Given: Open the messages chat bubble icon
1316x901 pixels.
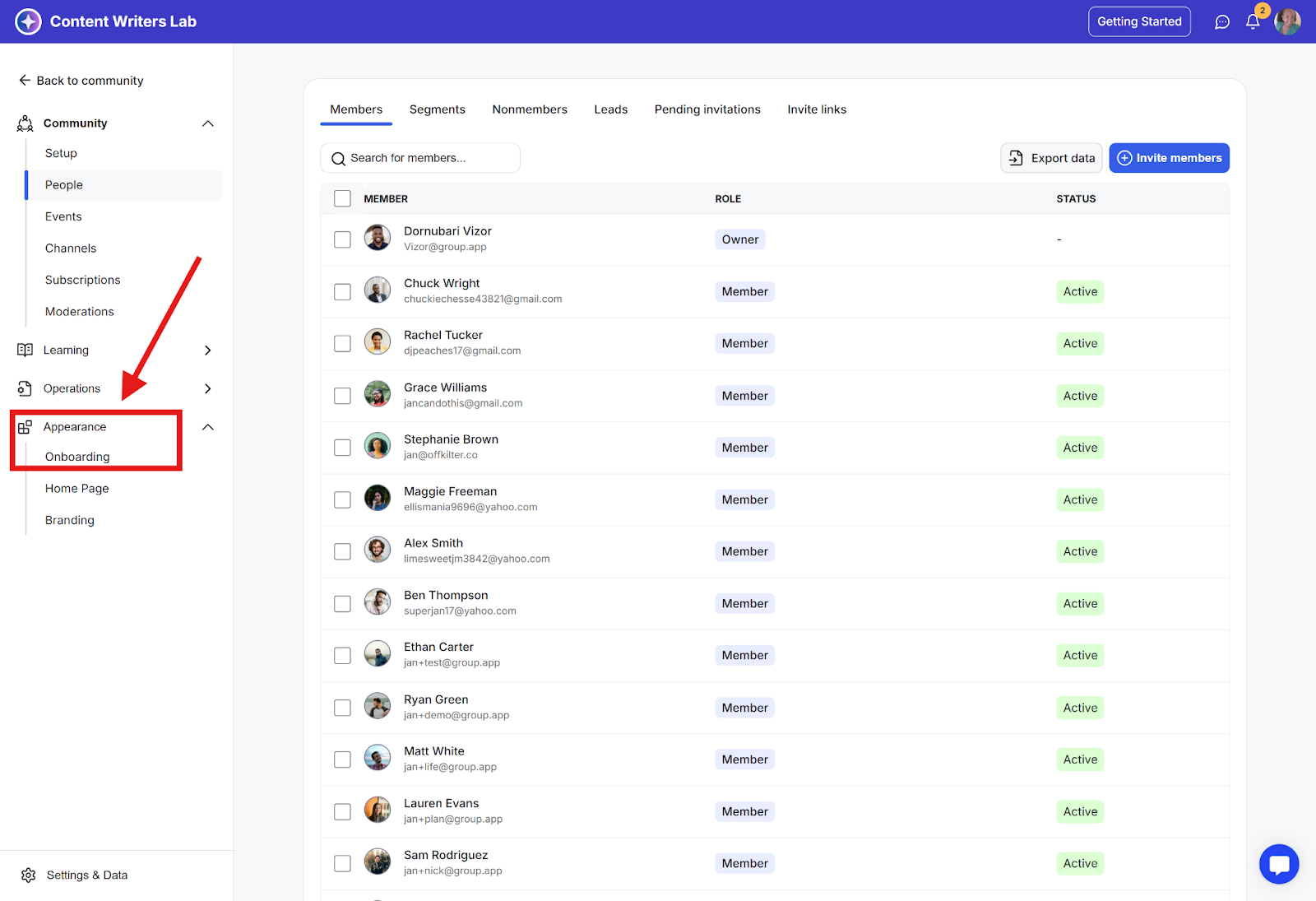Looking at the screenshot, I should pos(1222,22).
